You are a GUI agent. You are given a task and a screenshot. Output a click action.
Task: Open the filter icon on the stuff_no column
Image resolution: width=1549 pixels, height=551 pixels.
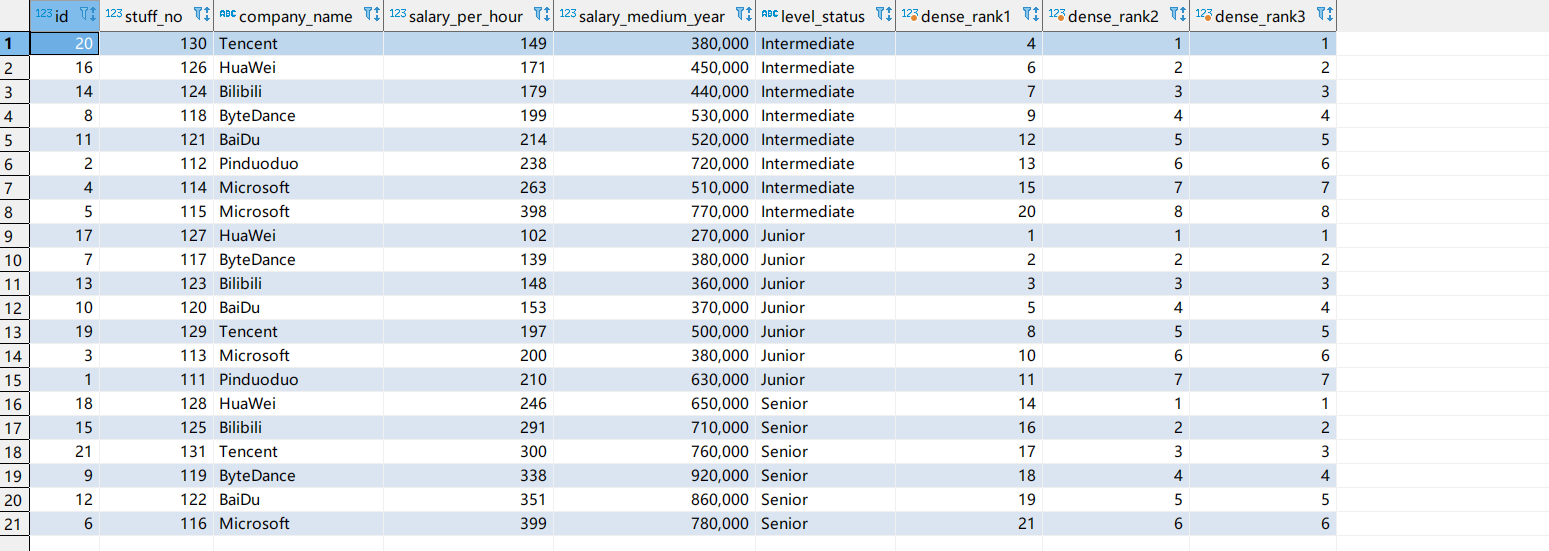(197, 15)
